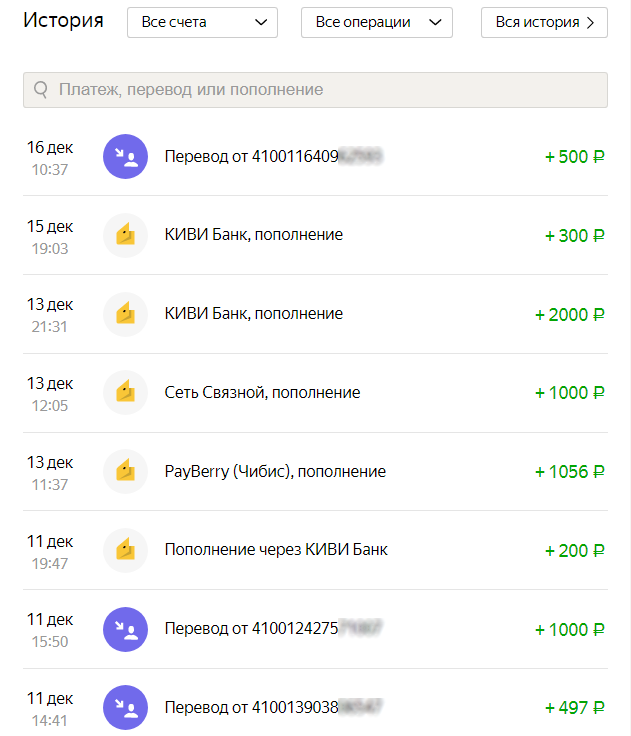Click the +1056 ₽ amount

pos(569,471)
